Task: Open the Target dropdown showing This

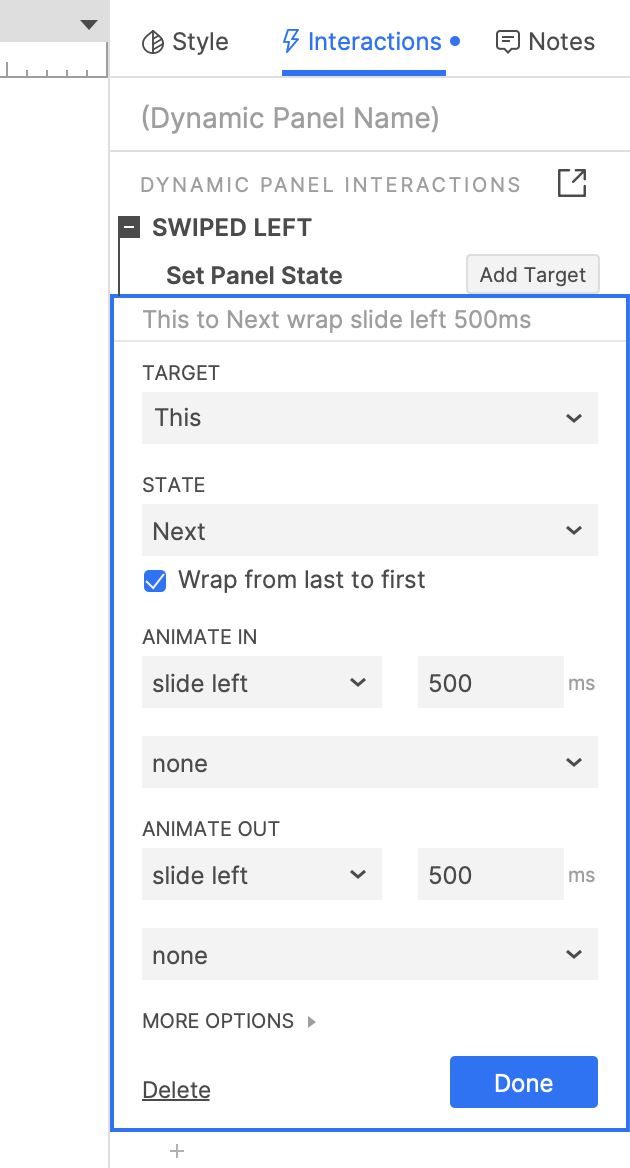Action: [370, 418]
